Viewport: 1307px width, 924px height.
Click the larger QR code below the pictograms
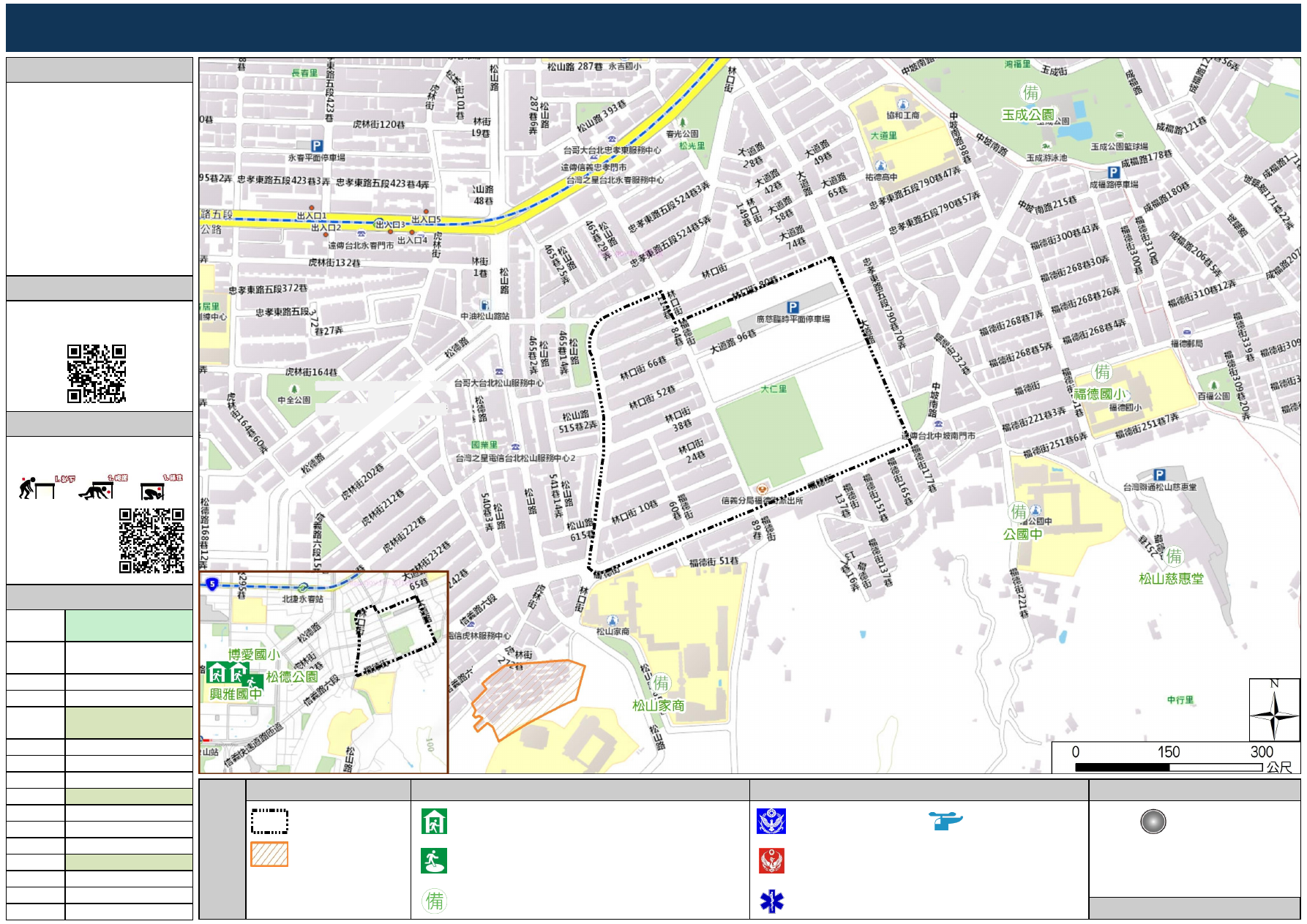pos(151,541)
